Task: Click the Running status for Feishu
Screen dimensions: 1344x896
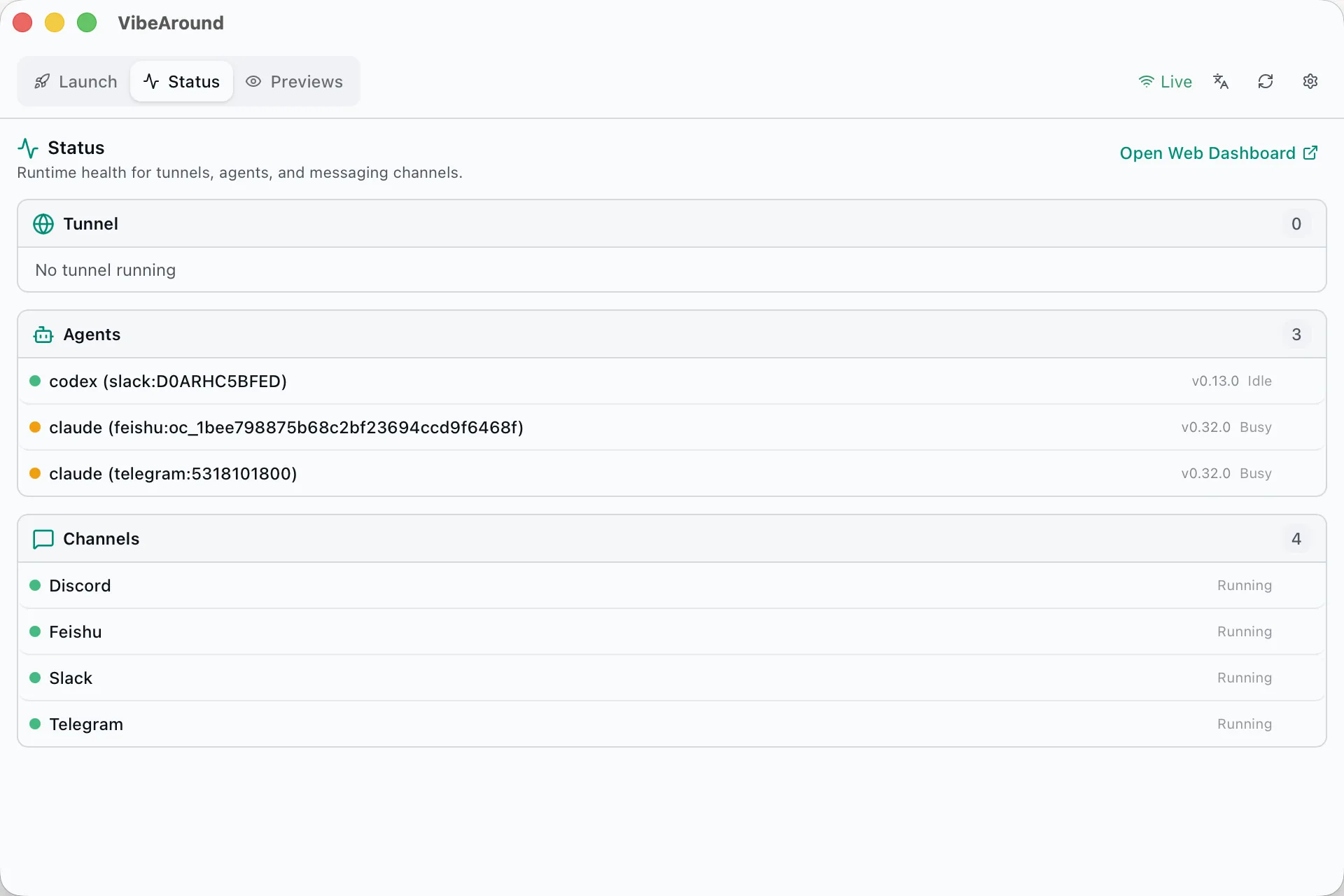Action: 1245,632
